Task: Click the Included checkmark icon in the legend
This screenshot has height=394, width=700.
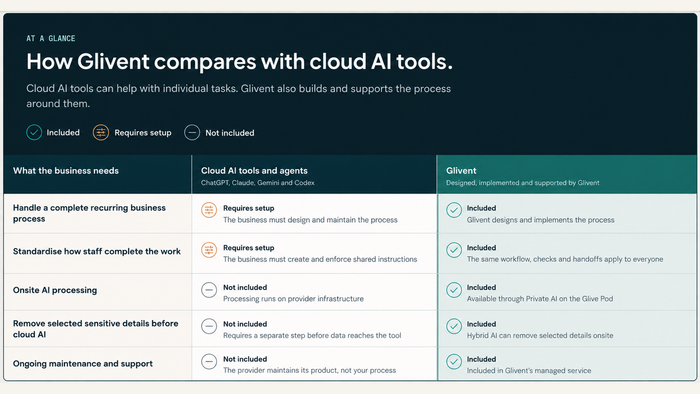Action: [x=34, y=133]
